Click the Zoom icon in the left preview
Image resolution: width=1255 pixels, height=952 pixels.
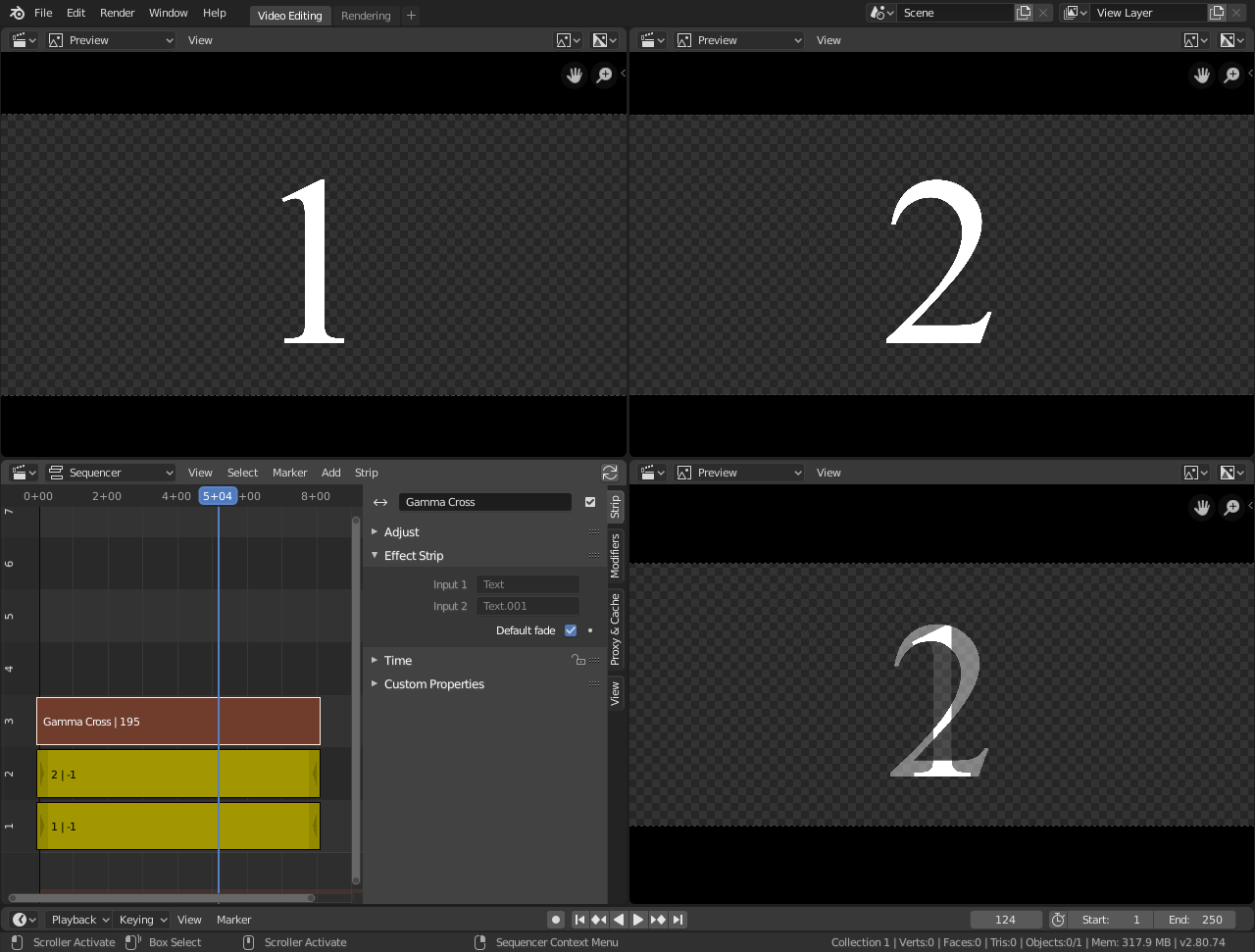[604, 75]
